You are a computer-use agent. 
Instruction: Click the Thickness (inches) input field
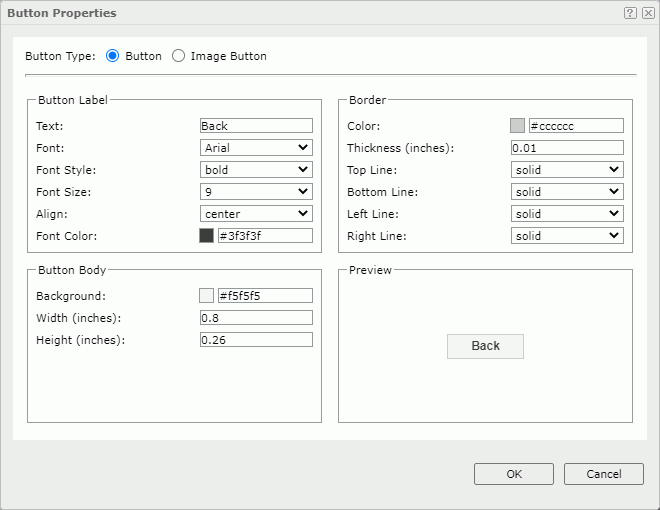[x=567, y=148]
